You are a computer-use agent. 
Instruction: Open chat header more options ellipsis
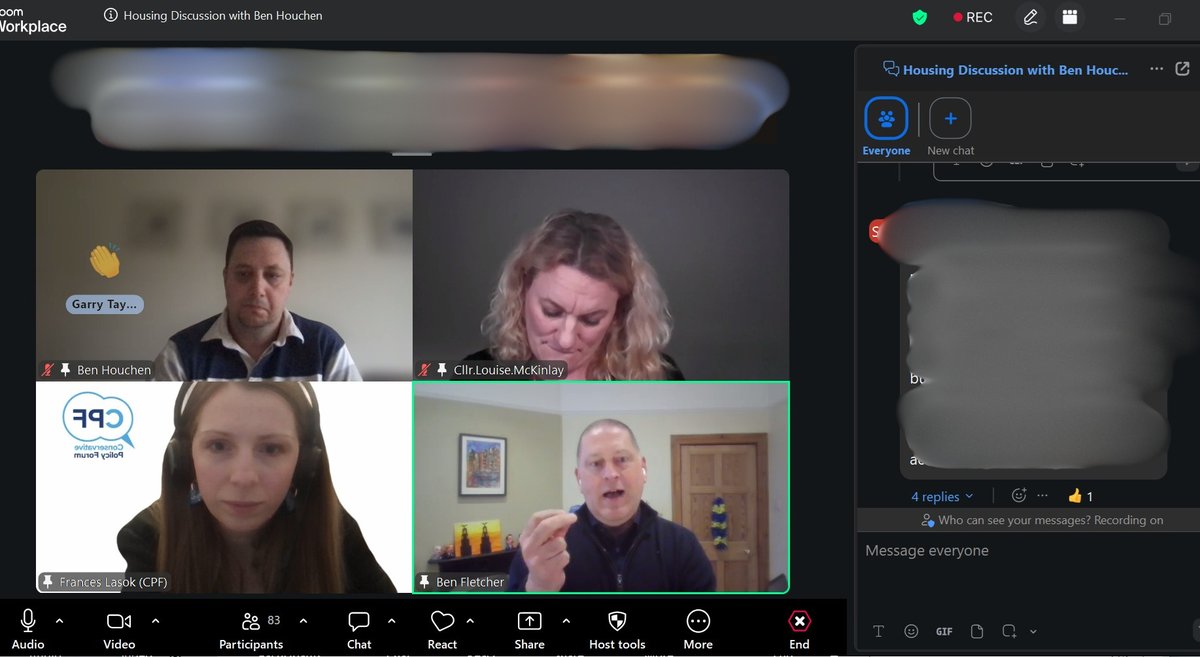click(1156, 69)
